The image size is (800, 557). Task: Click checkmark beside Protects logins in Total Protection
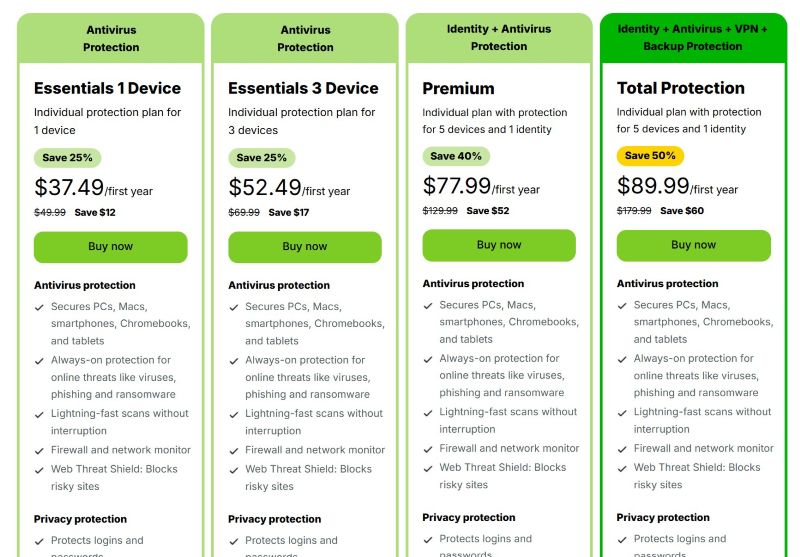[622, 540]
